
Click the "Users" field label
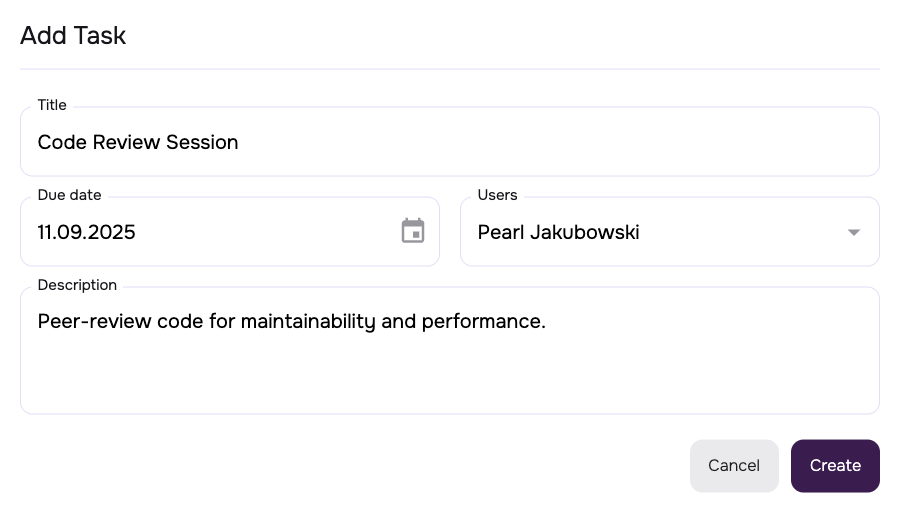497,195
